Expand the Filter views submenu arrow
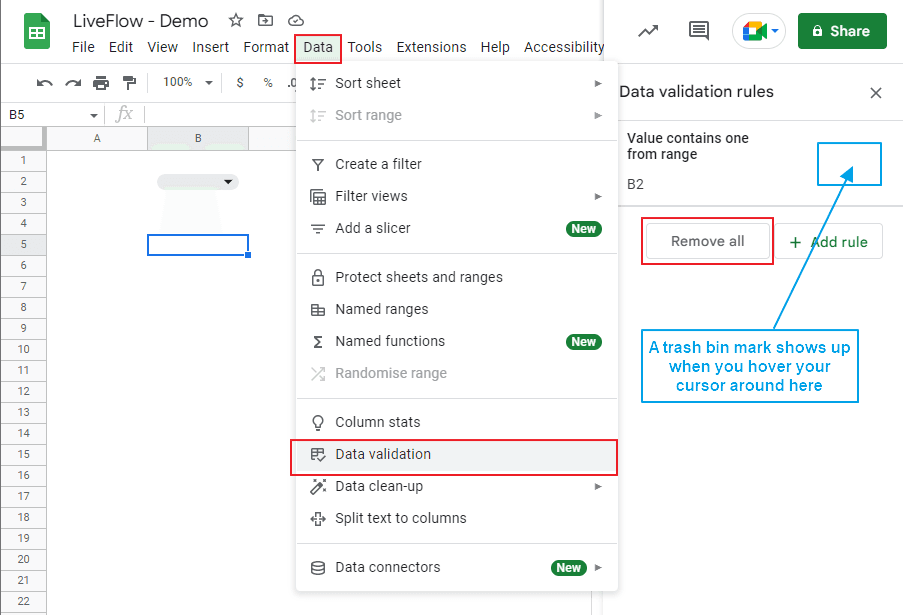 tap(598, 196)
